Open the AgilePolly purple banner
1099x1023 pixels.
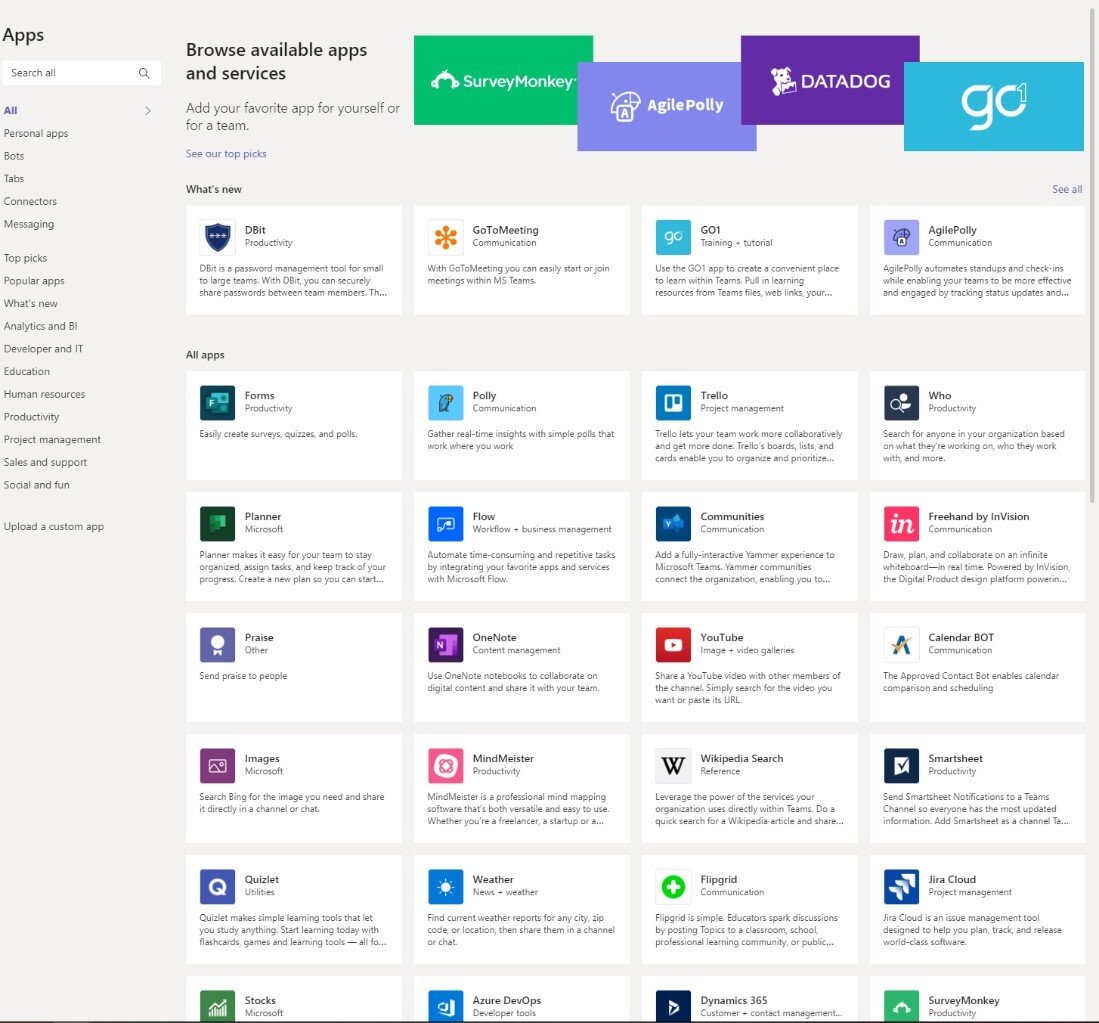[x=667, y=107]
